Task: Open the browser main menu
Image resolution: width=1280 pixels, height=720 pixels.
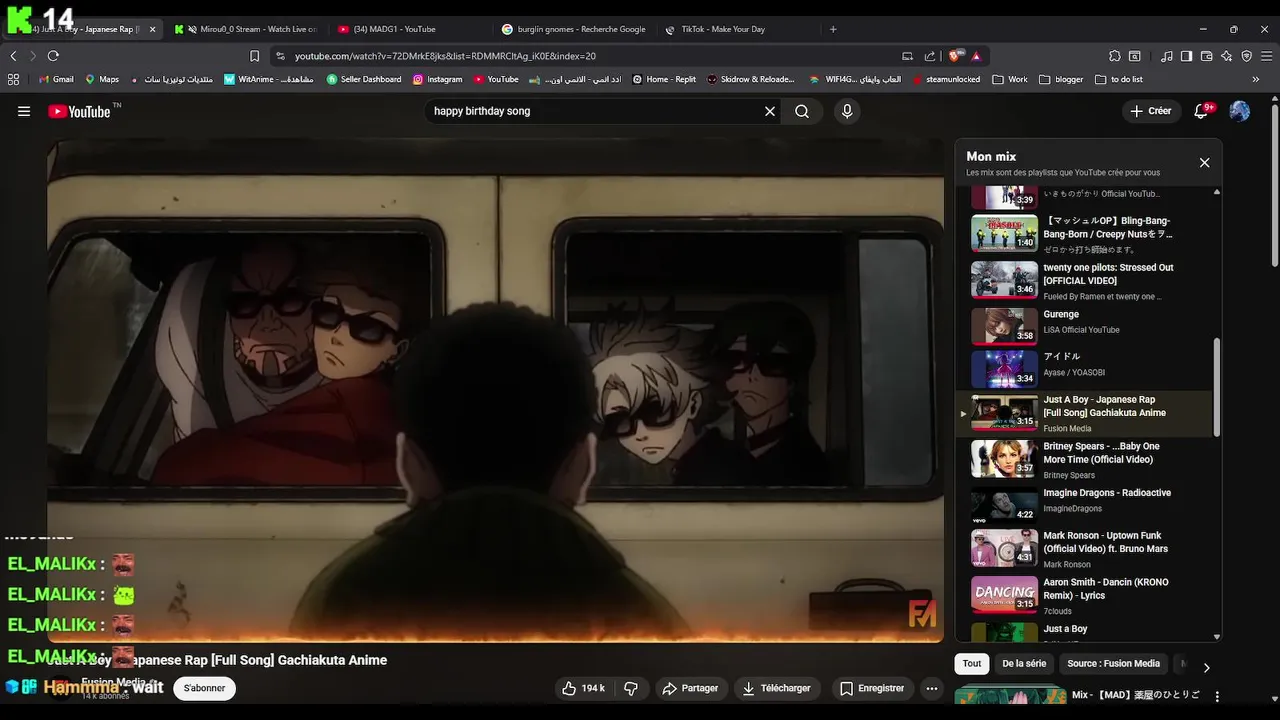Action: point(1266,56)
